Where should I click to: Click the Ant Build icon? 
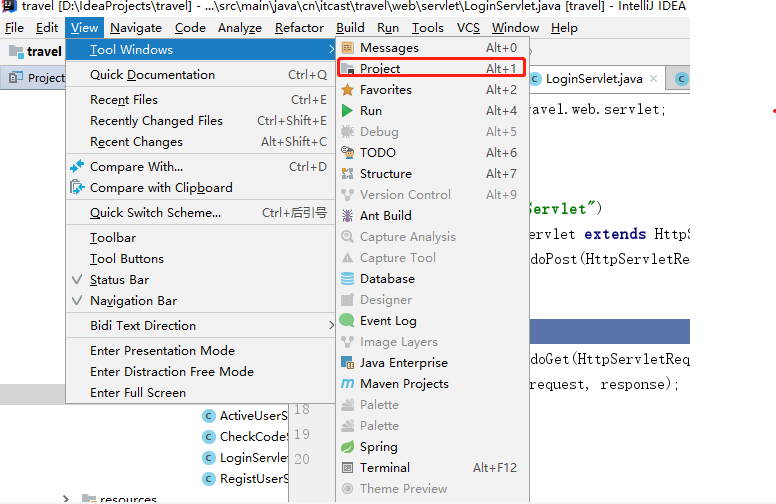[347, 216]
